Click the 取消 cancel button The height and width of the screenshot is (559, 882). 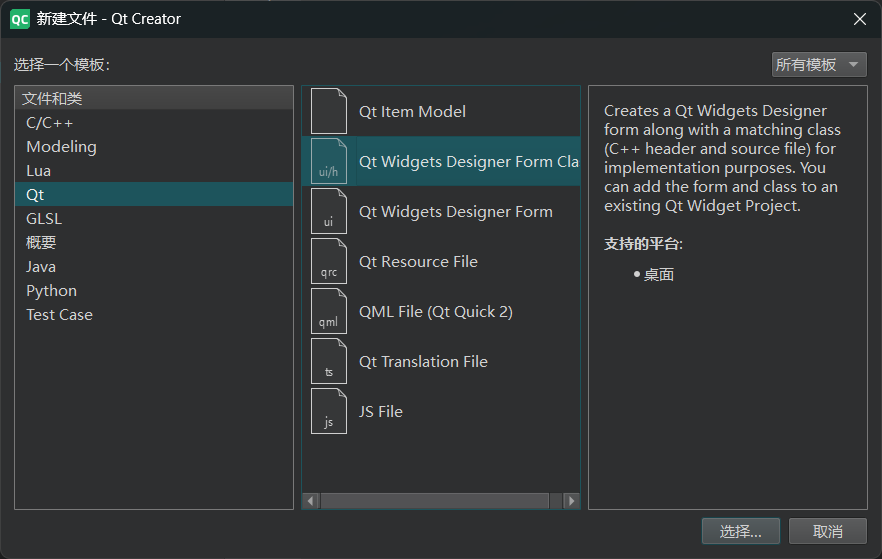pos(828,531)
